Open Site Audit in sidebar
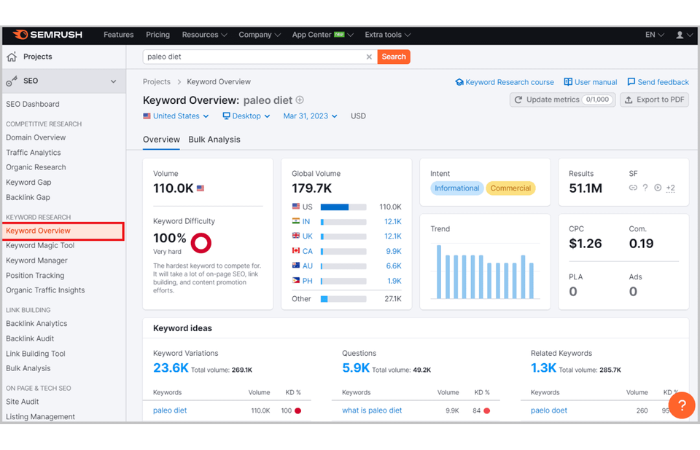The width and height of the screenshot is (700, 450). tap(22, 402)
